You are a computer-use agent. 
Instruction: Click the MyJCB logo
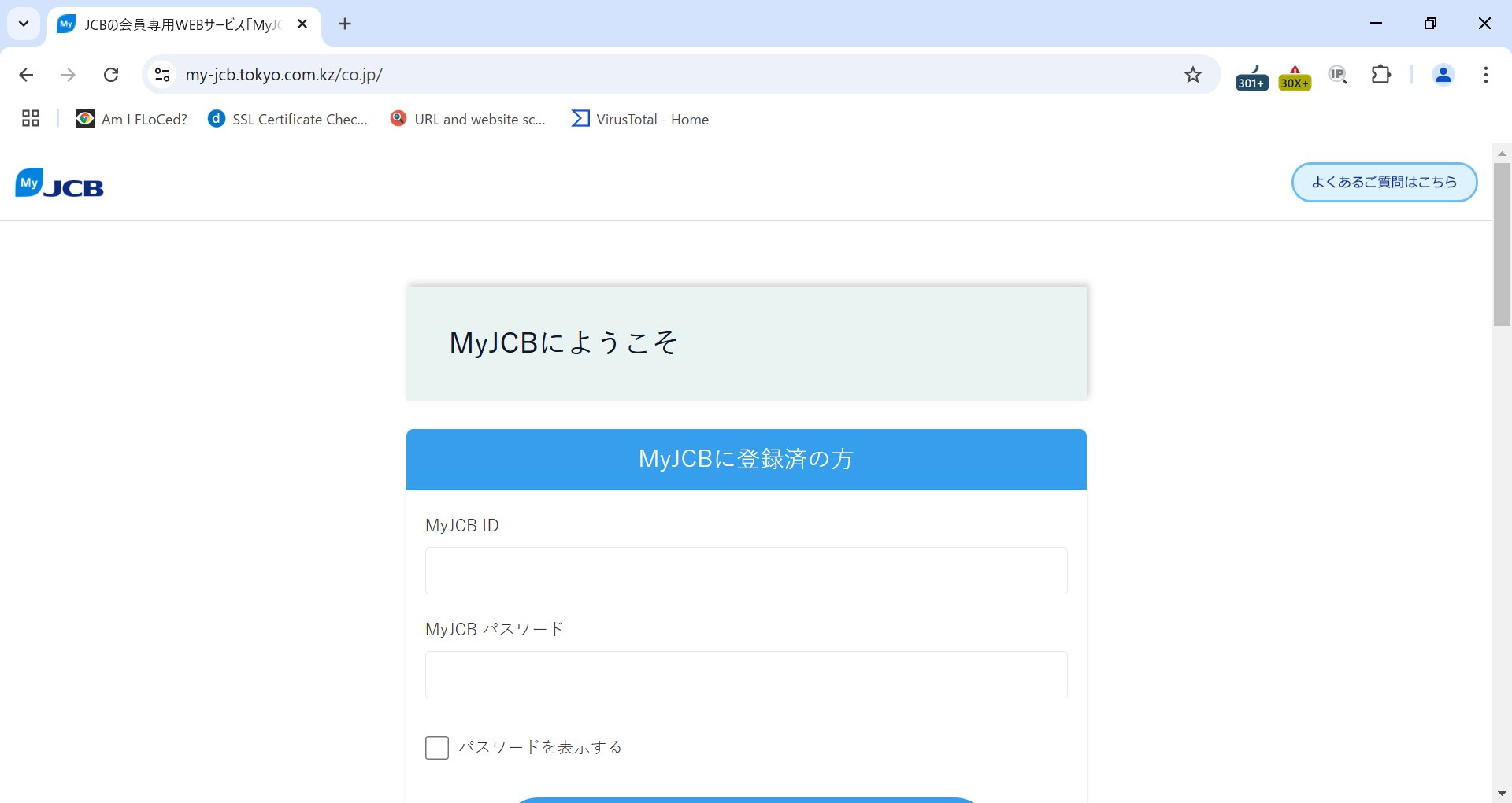click(60, 183)
